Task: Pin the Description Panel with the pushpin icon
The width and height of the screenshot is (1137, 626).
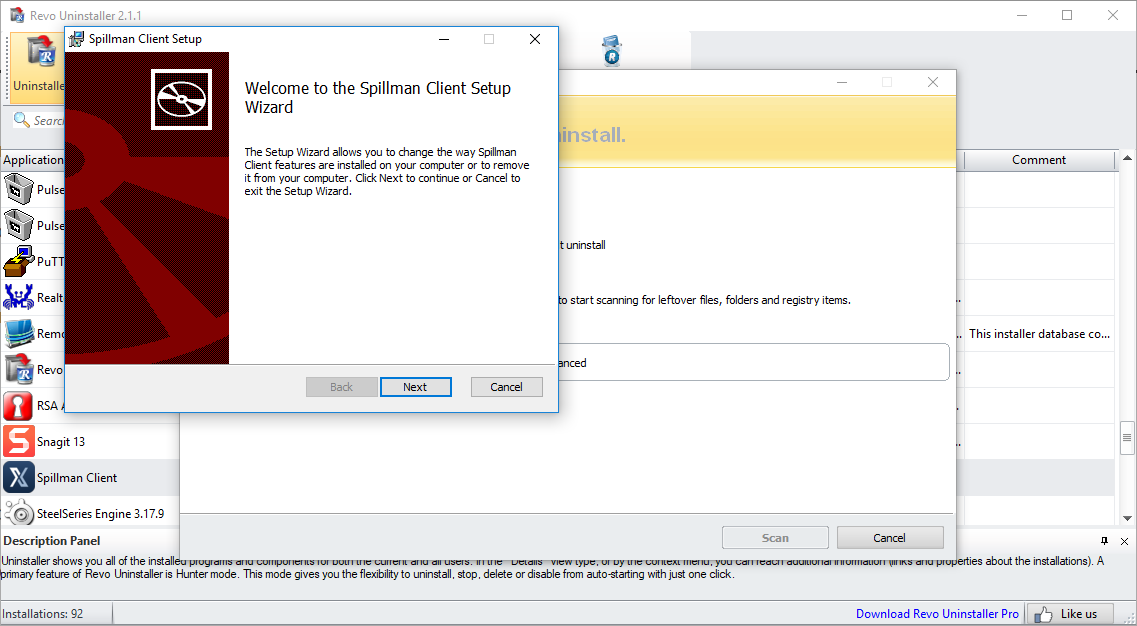Action: pyautogui.click(x=1104, y=541)
